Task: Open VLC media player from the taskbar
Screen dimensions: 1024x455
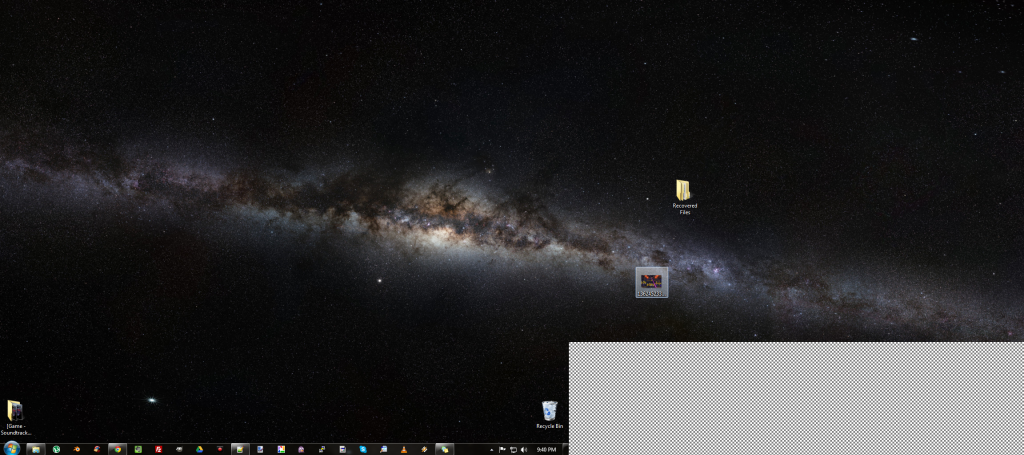Action: (x=404, y=449)
